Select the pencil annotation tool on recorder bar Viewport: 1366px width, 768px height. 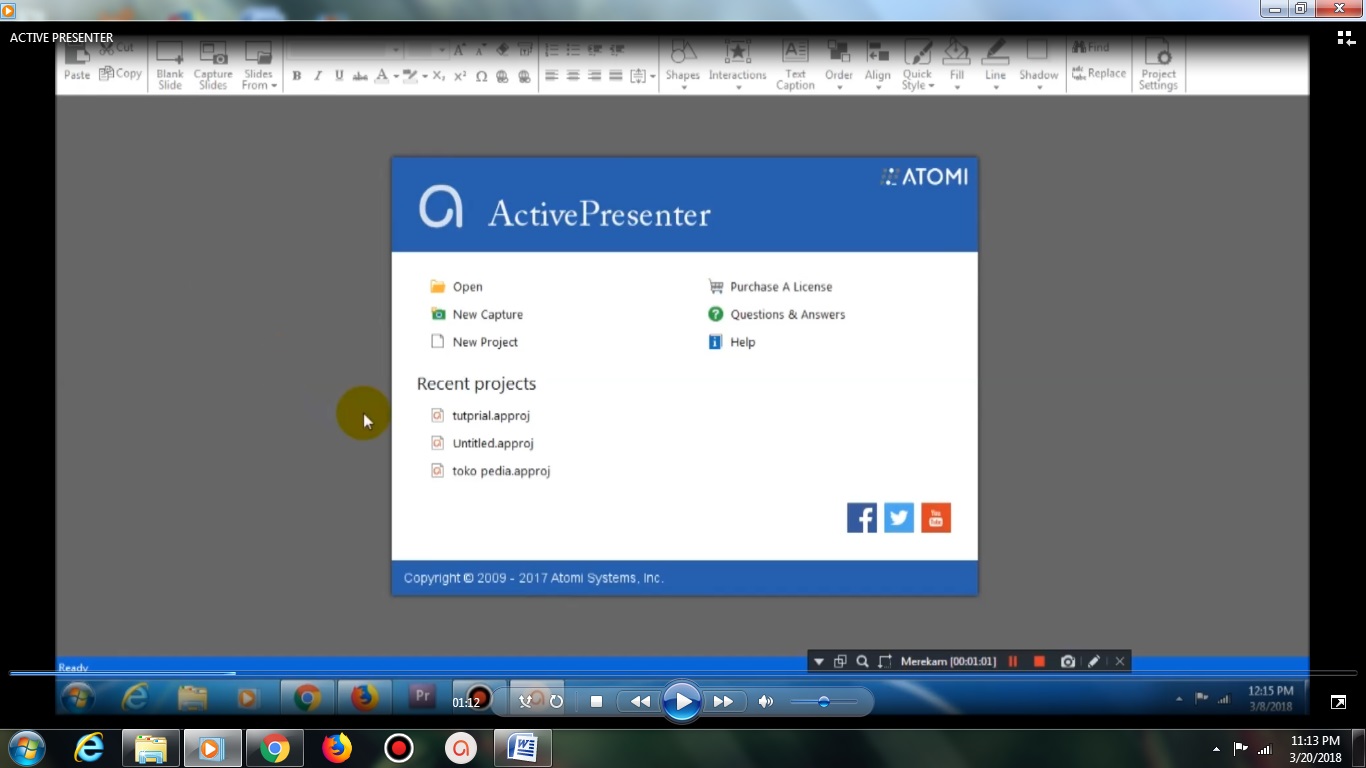(x=1094, y=661)
